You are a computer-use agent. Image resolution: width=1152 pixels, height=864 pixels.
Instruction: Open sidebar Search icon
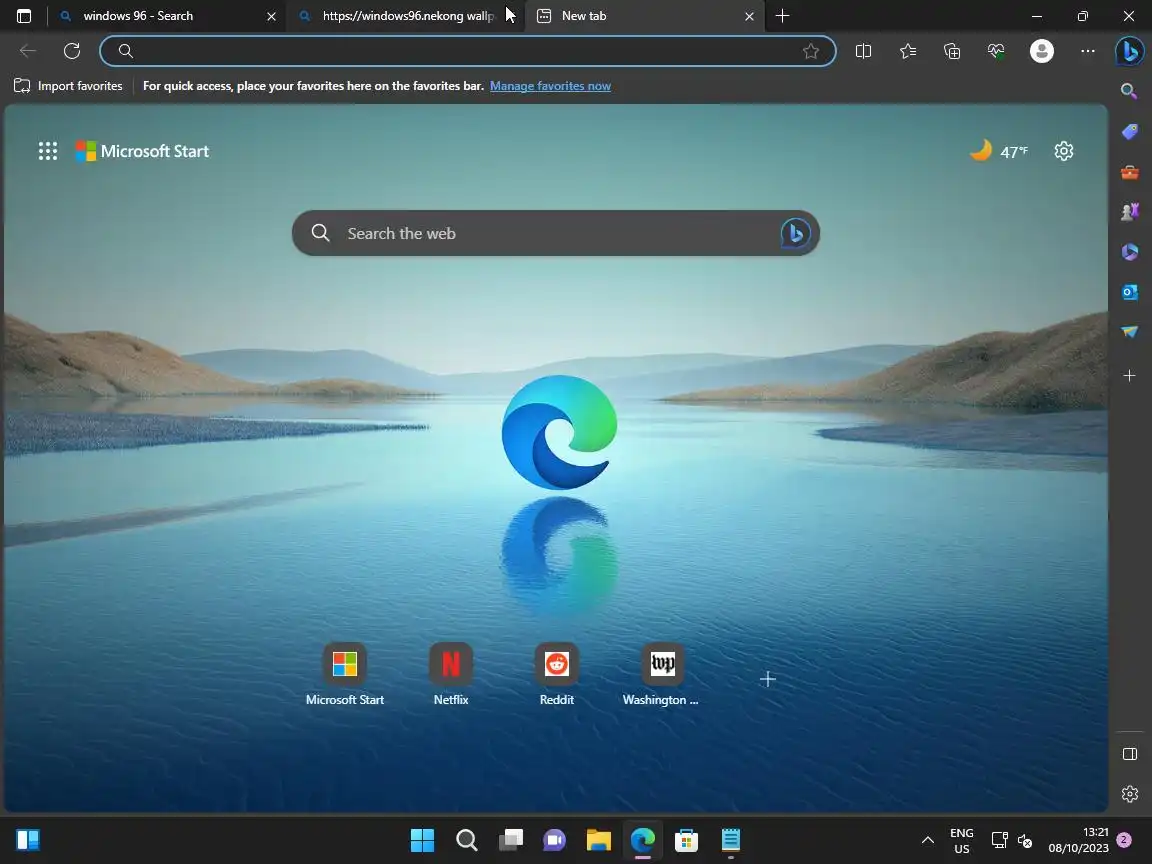tap(1129, 91)
